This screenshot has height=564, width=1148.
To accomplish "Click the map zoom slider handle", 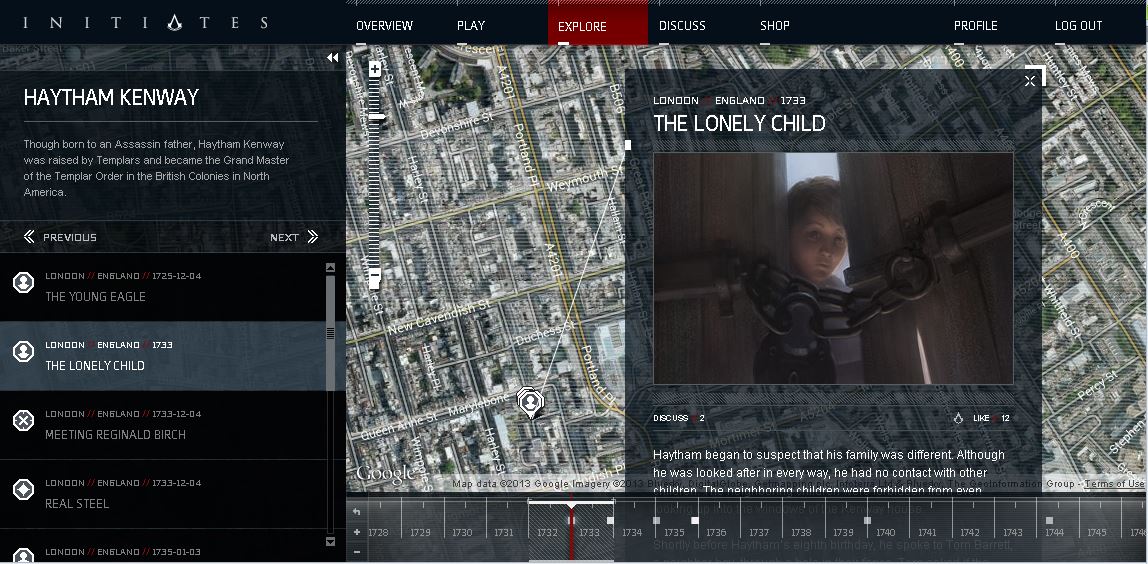I will pyautogui.click(x=376, y=116).
